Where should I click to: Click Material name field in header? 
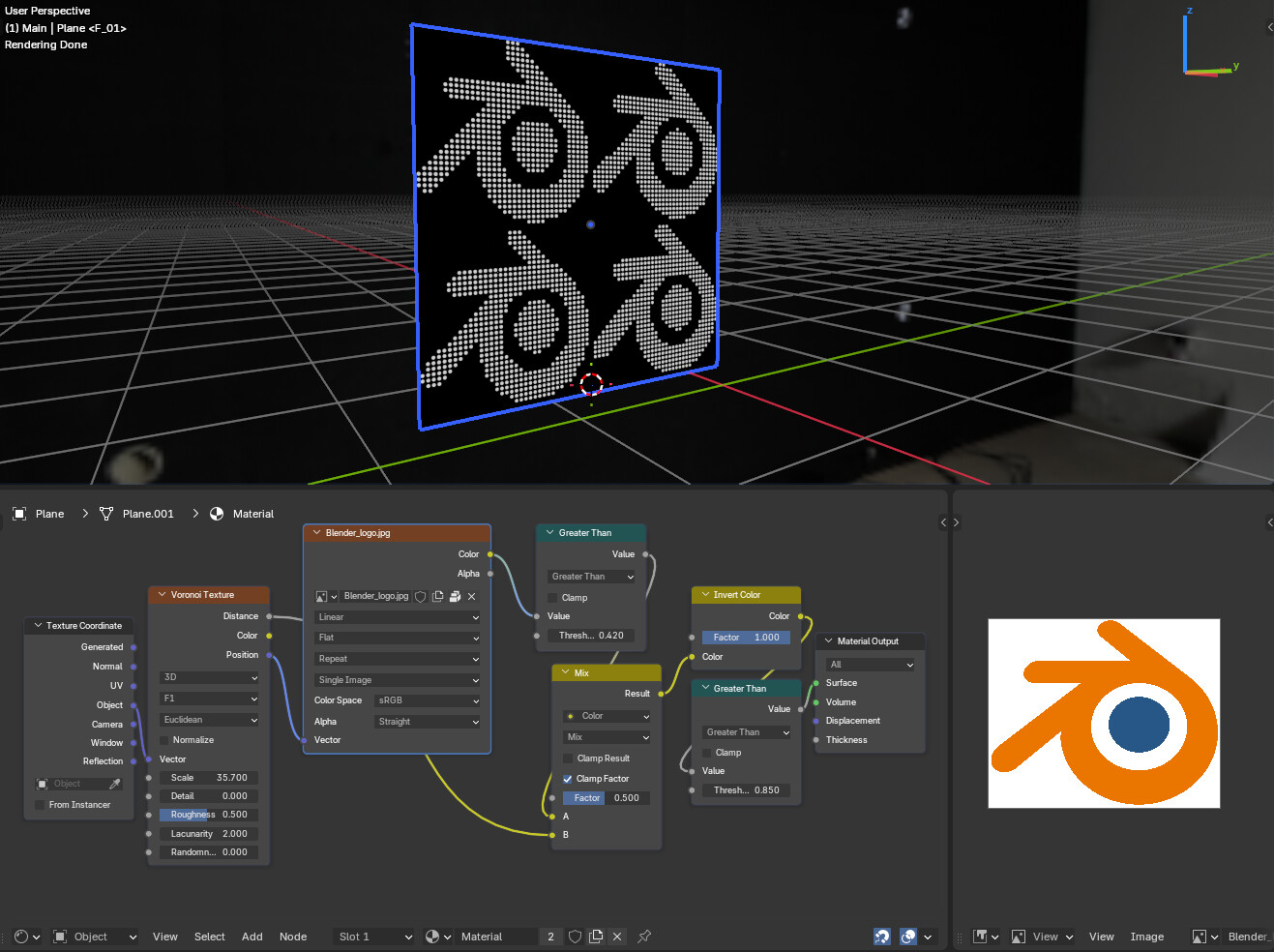click(495, 937)
